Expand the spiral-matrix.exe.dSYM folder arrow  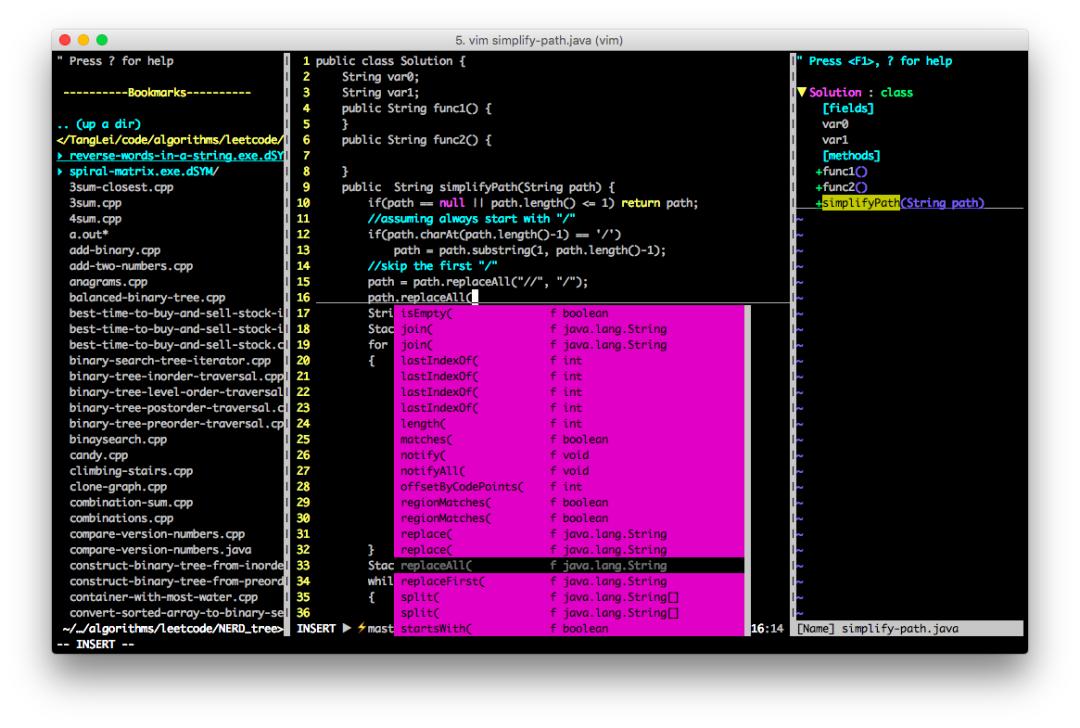(60, 172)
